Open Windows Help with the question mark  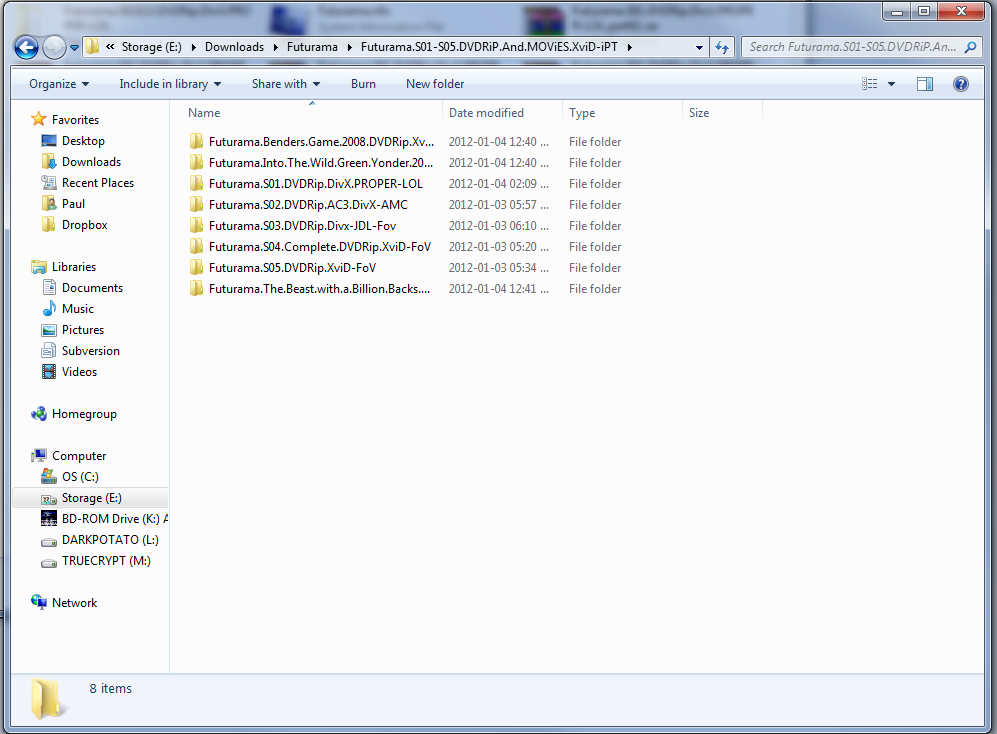pyautogui.click(x=961, y=84)
